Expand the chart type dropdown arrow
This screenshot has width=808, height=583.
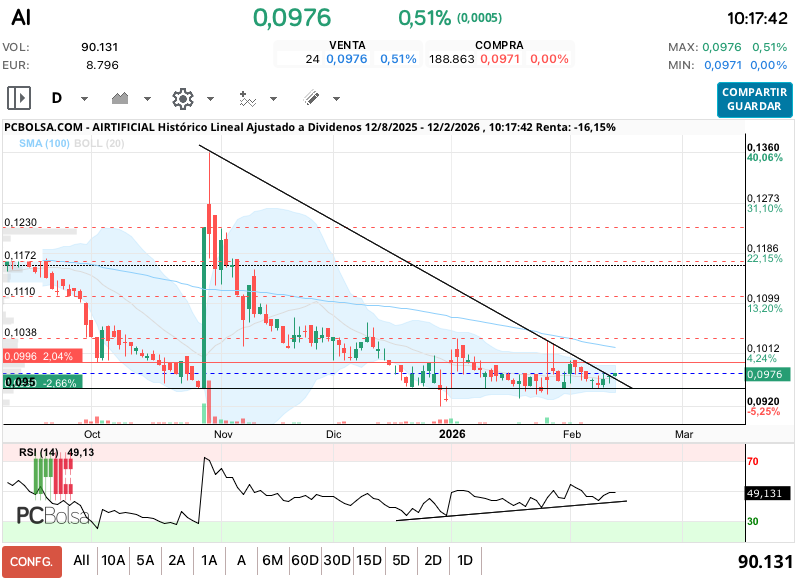coord(148,99)
